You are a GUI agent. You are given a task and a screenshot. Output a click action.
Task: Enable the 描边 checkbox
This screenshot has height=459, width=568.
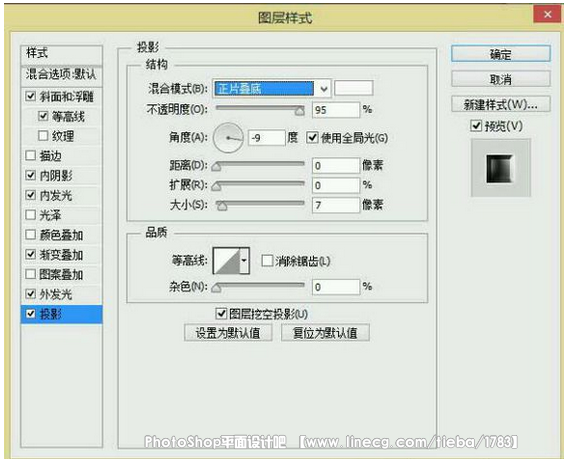31,155
